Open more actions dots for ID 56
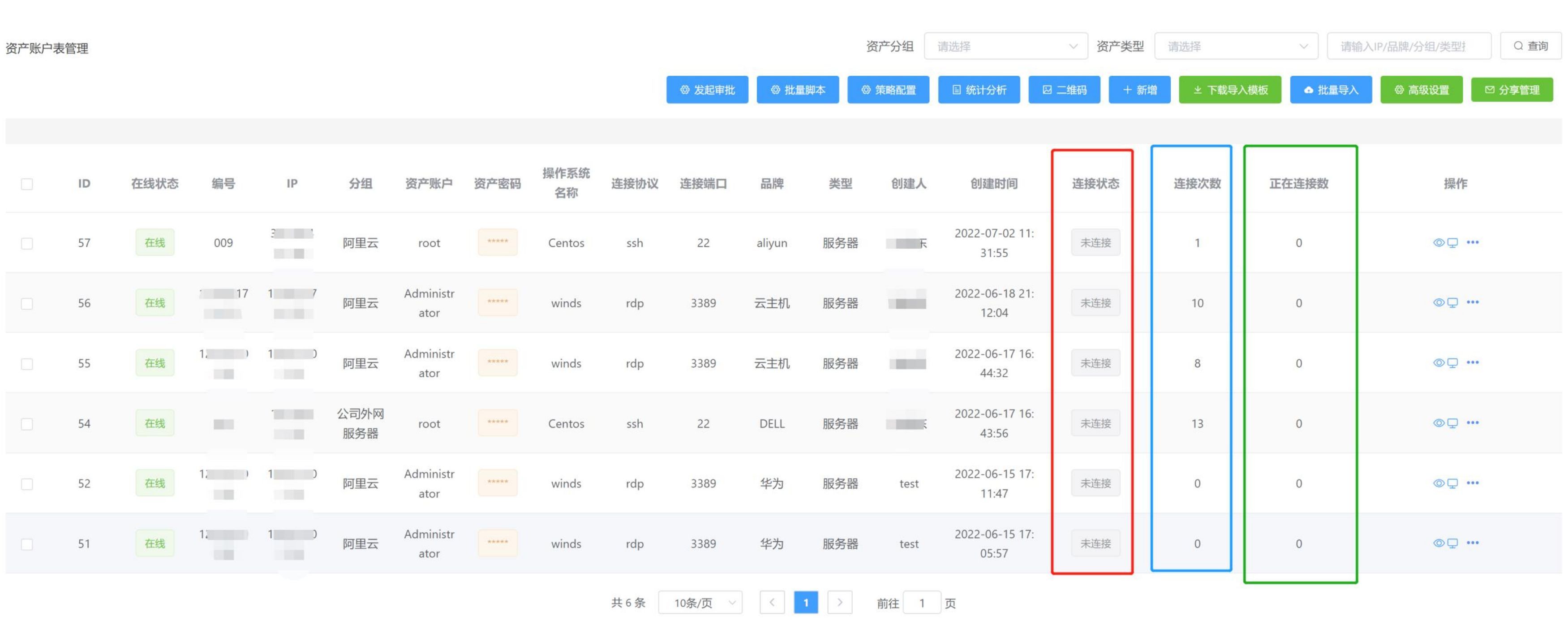The height and width of the screenshot is (638, 1568). pyautogui.click(x=1473, y=302)
